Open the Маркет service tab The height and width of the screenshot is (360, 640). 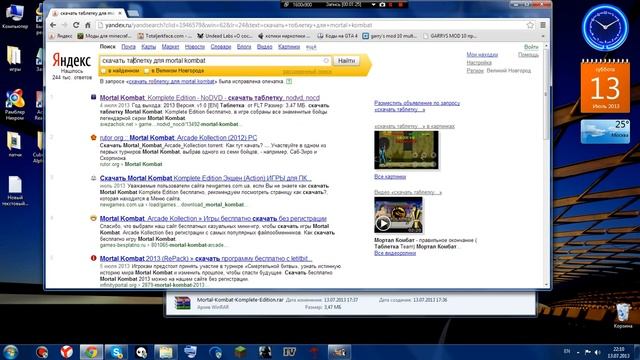tap(170, 47)
